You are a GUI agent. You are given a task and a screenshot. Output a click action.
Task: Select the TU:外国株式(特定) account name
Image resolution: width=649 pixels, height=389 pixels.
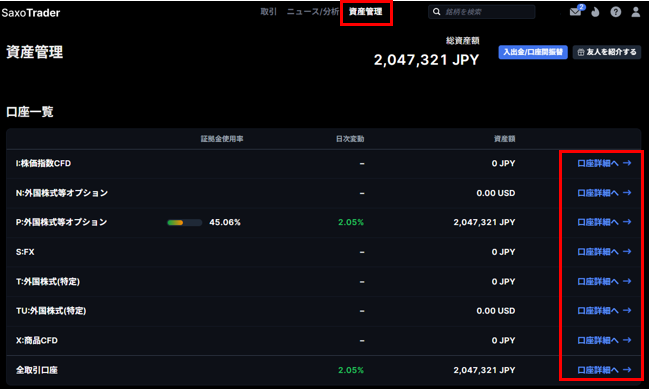pos(51,311)
